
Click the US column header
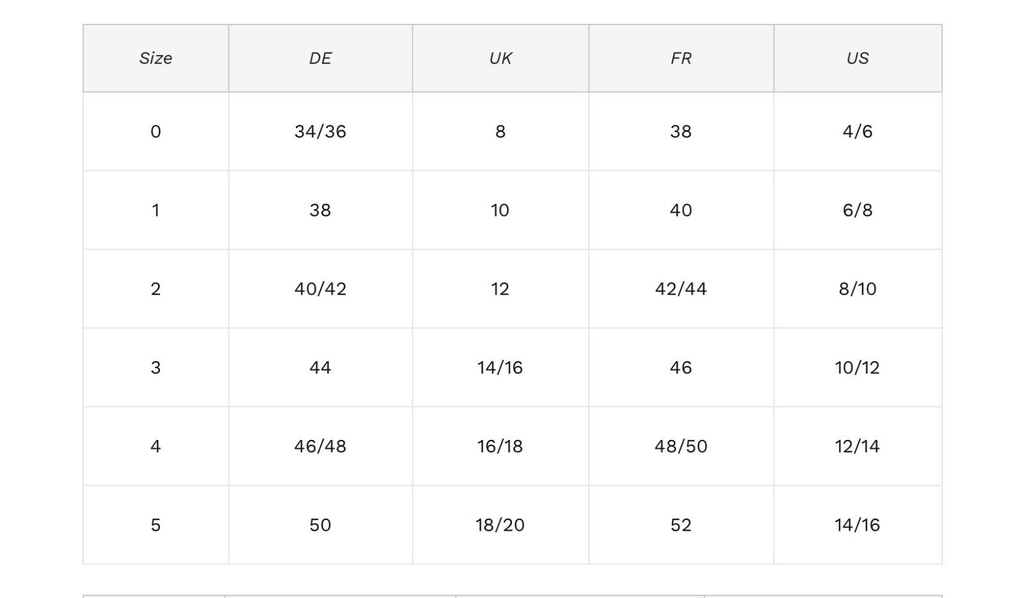(x=857, y=58)
